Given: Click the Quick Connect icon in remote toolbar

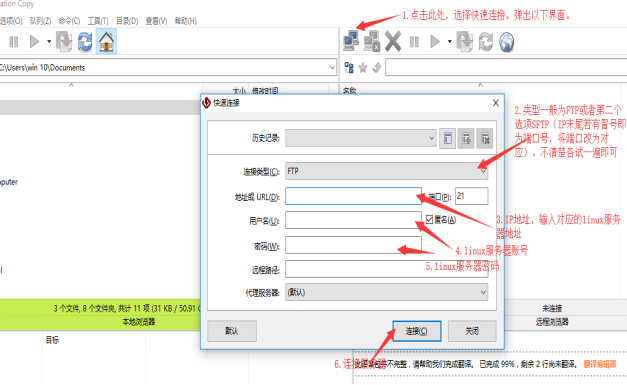Looking at the screenshot, I should click(x=351, y=41).
